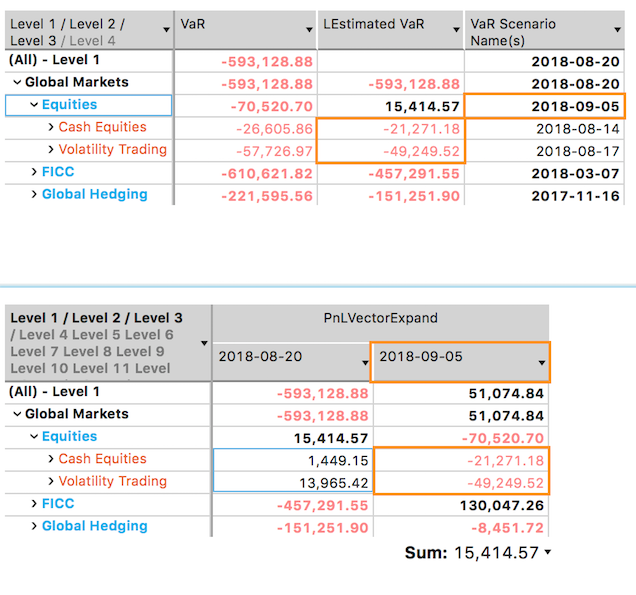Viewport: 636px width, 595px height.
Task: Expand Volatility Trading in the PnLVectorExpand table
Action: [51, 481]
